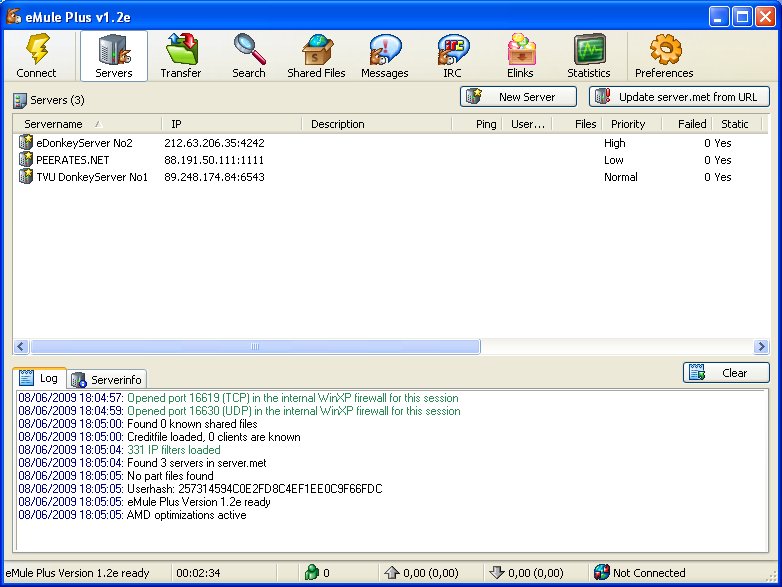Image resolution: width=782 pixels, height=587 pixels.
Task: Click the Userhash log line
Action: tap(200, 489)
